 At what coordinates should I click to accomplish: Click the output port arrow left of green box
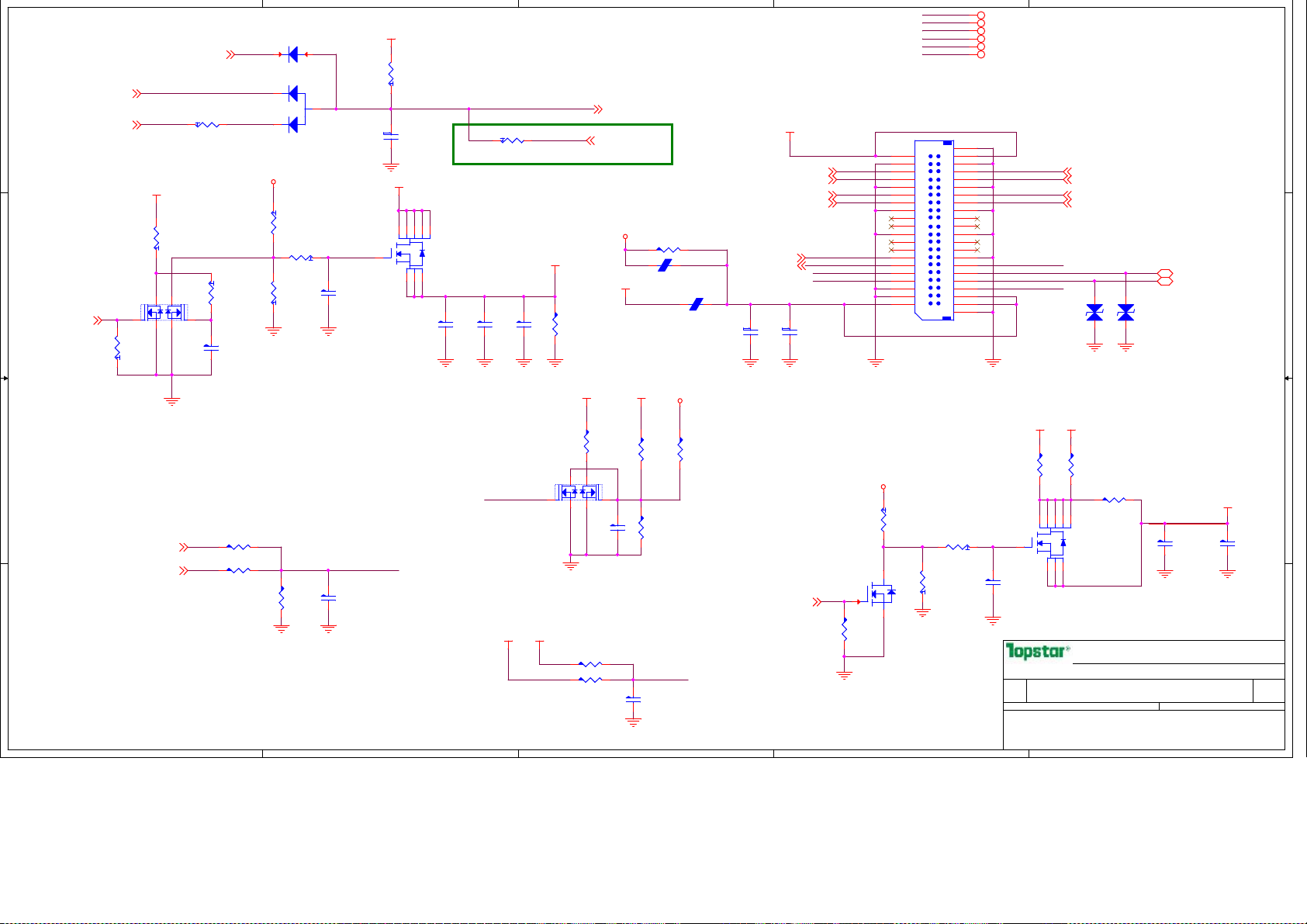pos(597,109)
